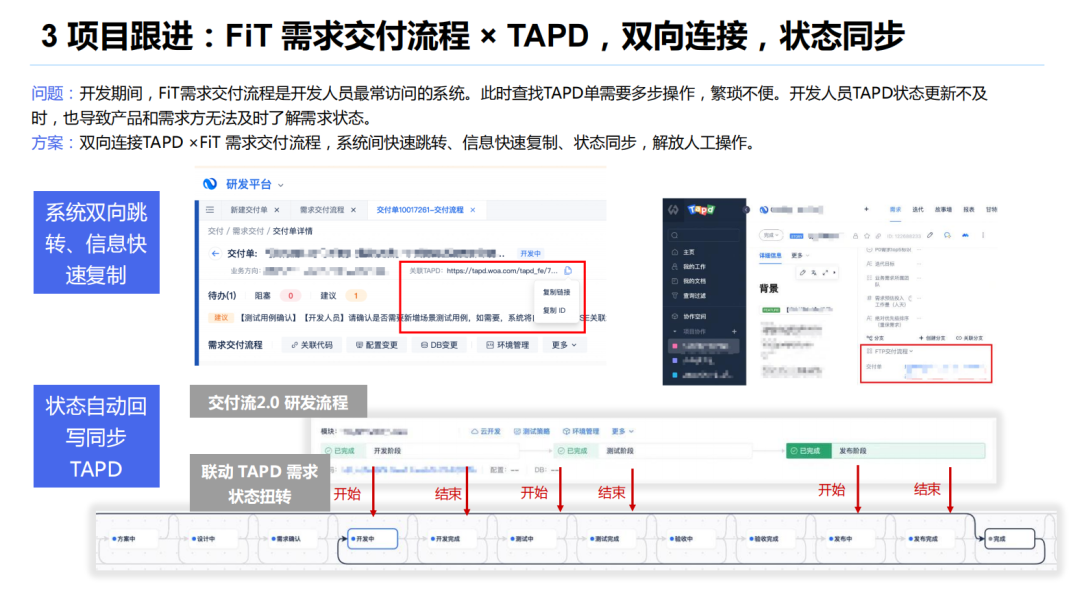Click the blue comment icon in TAPD toolbar

(x=947, y=235)
